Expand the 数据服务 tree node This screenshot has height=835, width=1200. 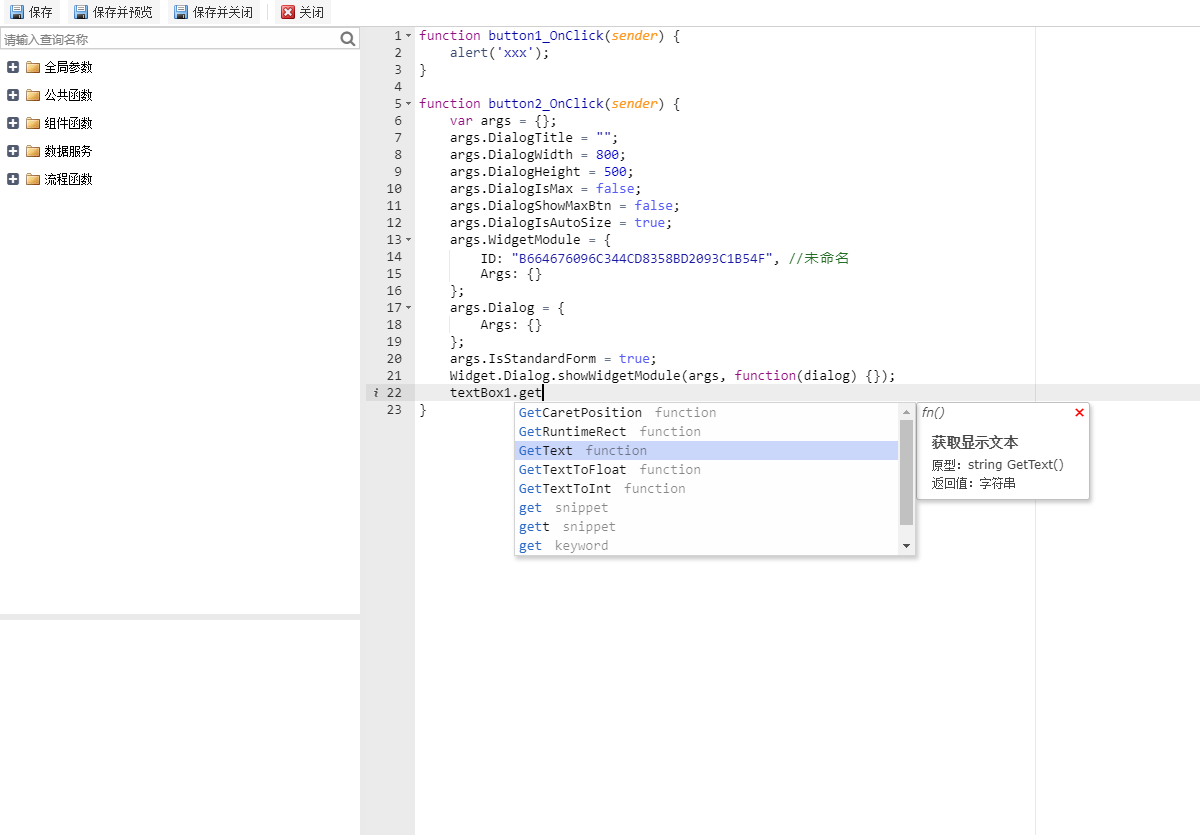point(13,151)
